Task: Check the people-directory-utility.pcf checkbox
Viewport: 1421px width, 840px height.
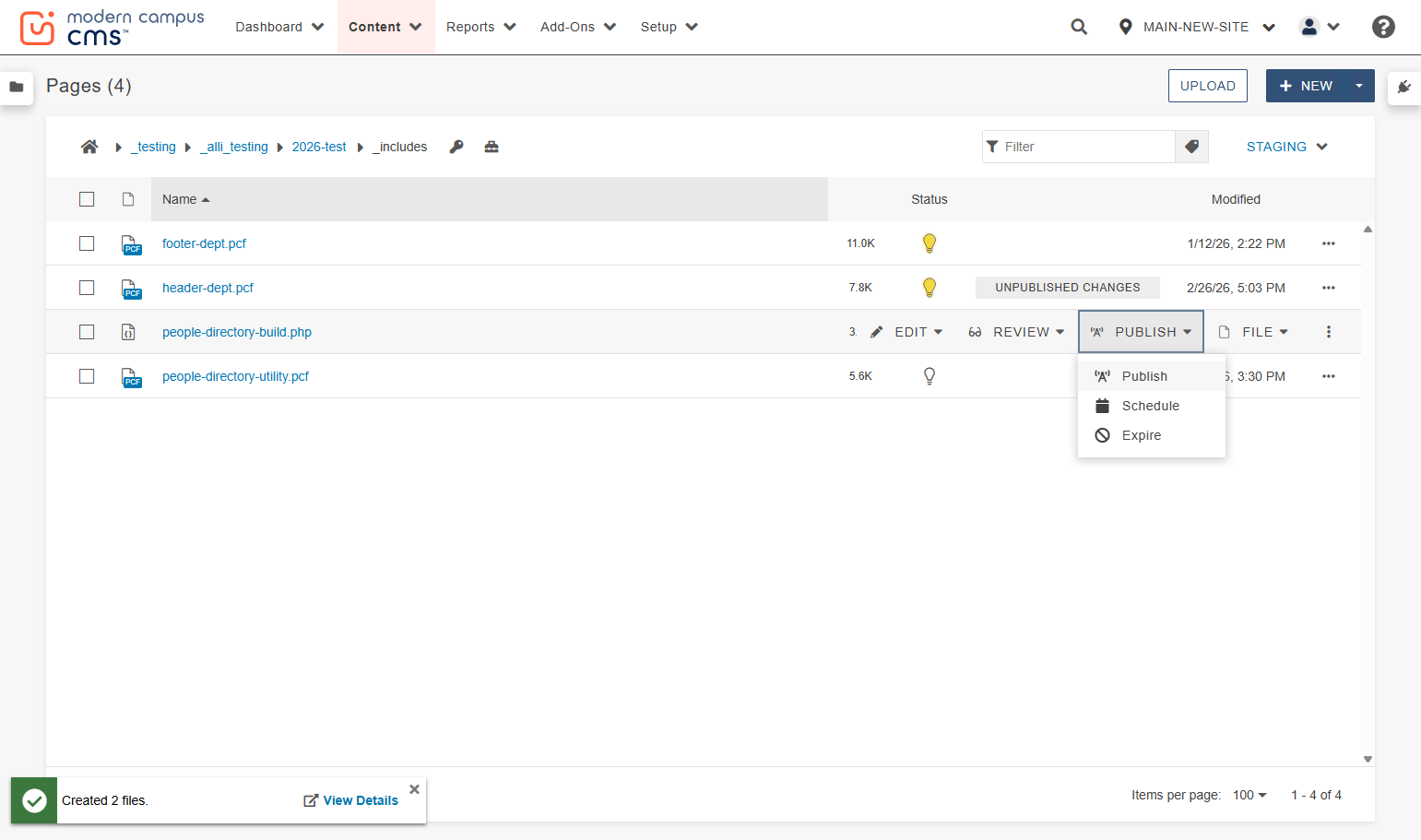Action: click(x=87, y=376)
